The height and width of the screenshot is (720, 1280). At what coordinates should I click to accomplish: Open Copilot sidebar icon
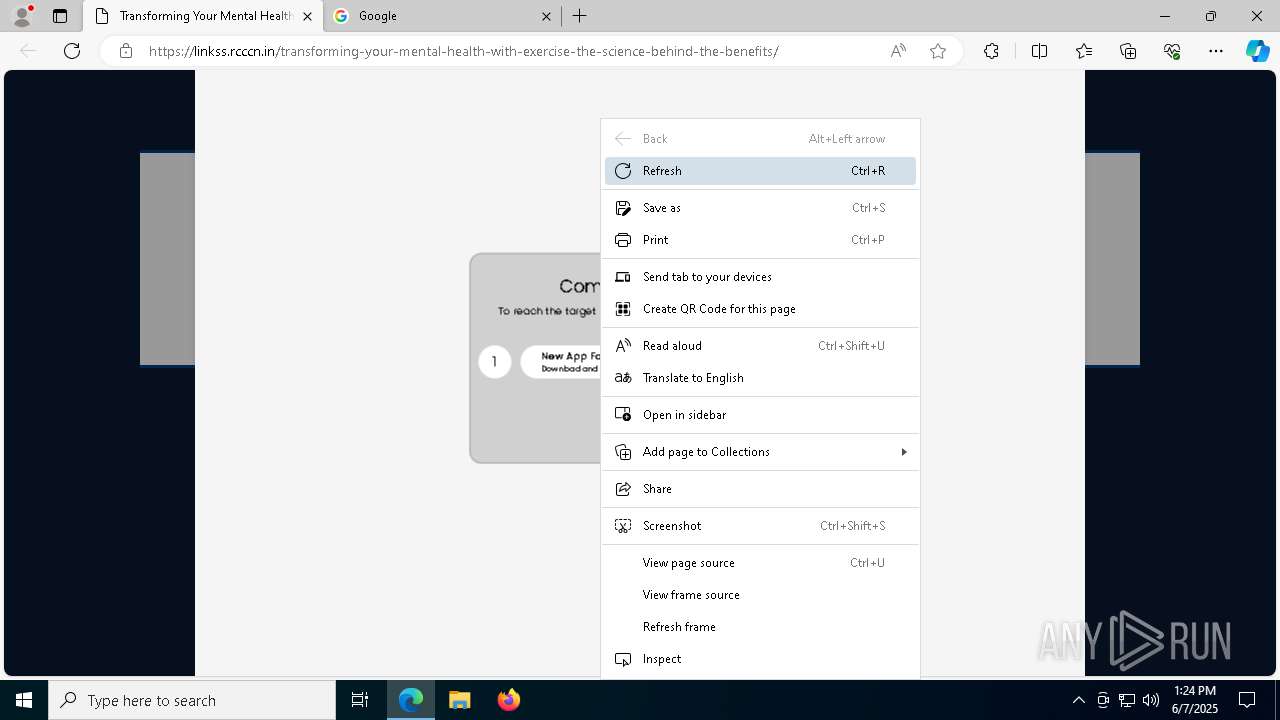pos(1257,51)
